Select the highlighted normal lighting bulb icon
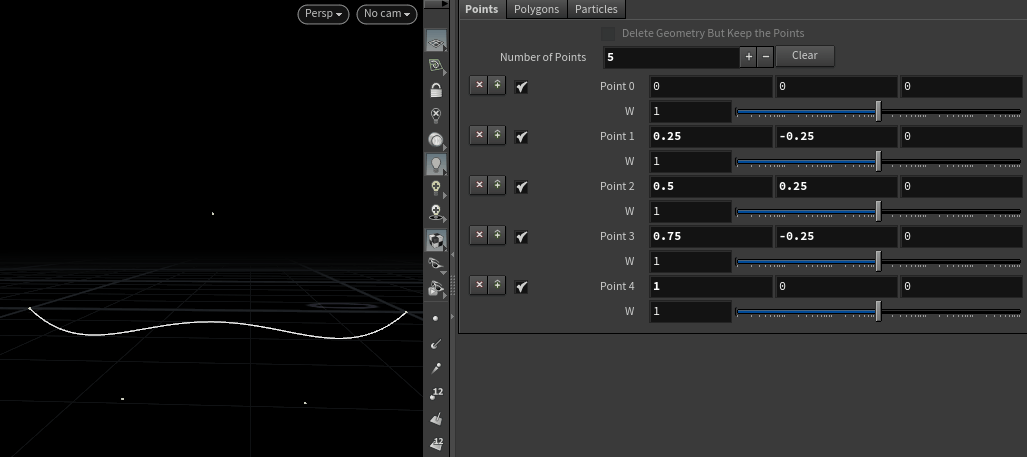Viewport: 1027px width, 457px height. pyautogui.click(x=436, y=165)
